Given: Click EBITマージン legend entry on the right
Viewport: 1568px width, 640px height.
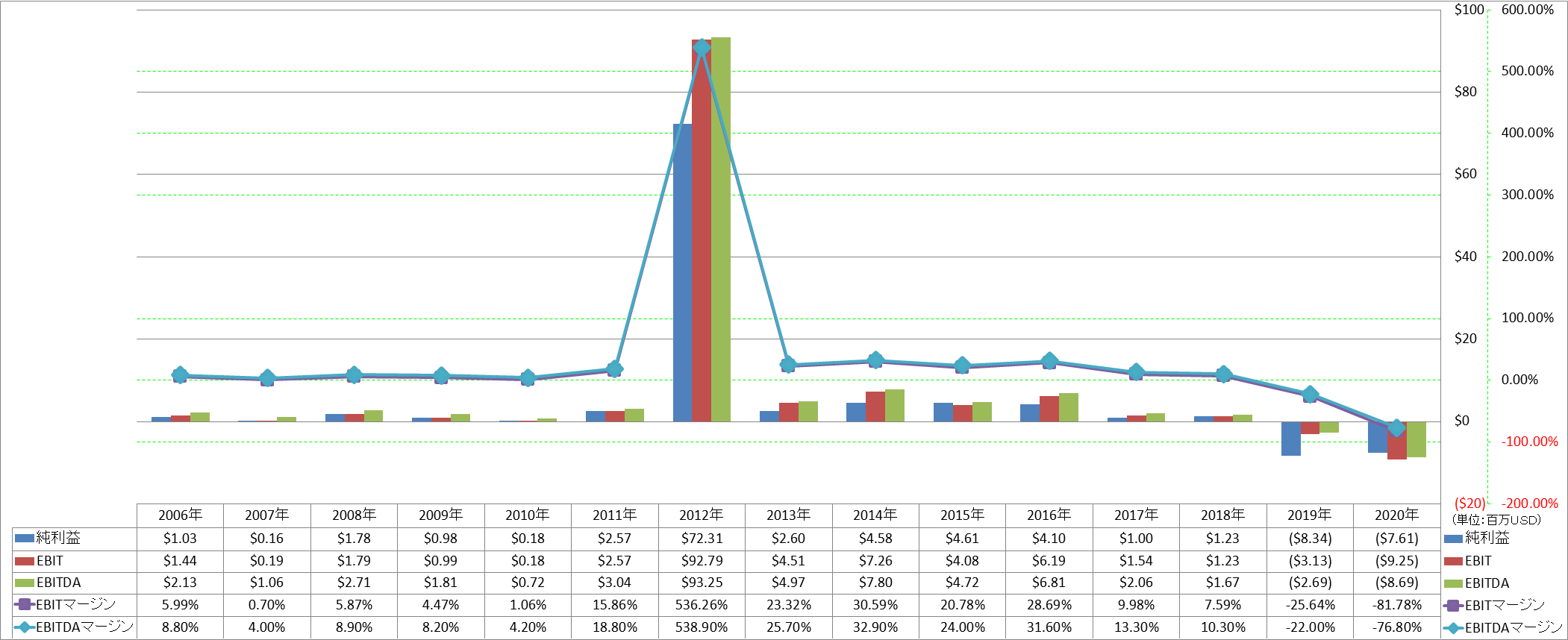Looking at the screenshot, I should pos(1494,605).
